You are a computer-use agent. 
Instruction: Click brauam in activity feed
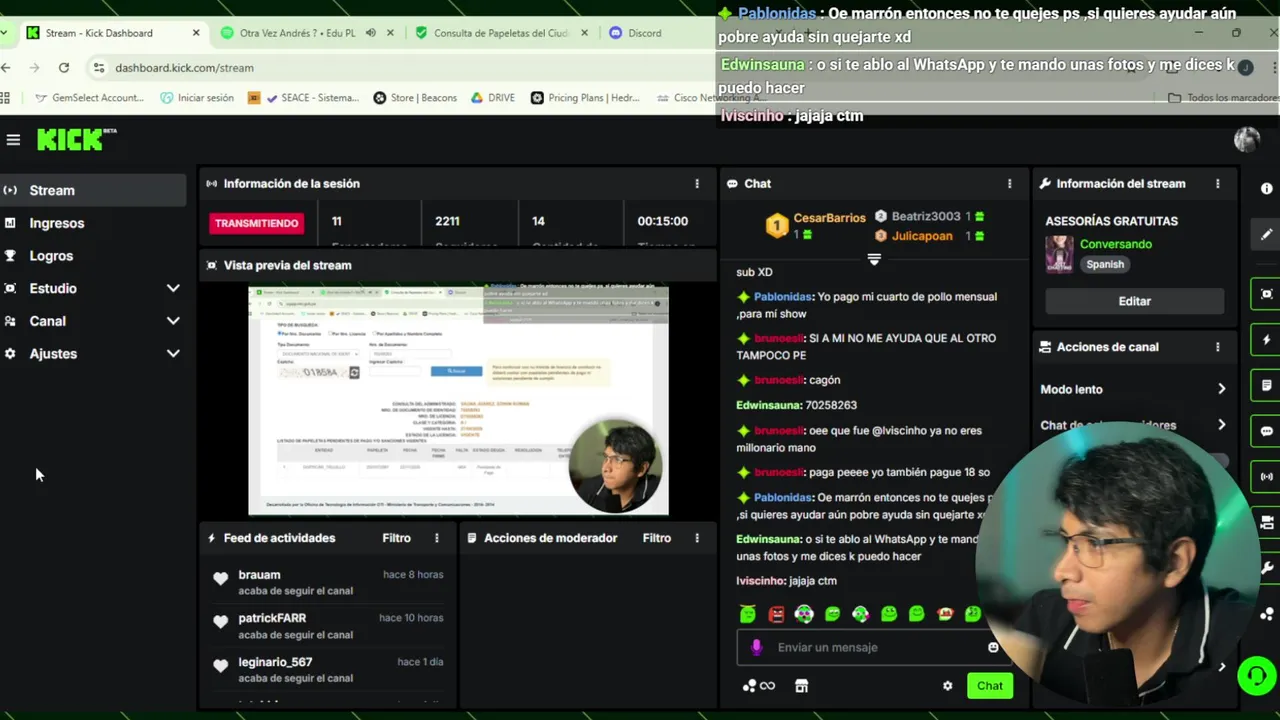[259, 575]
